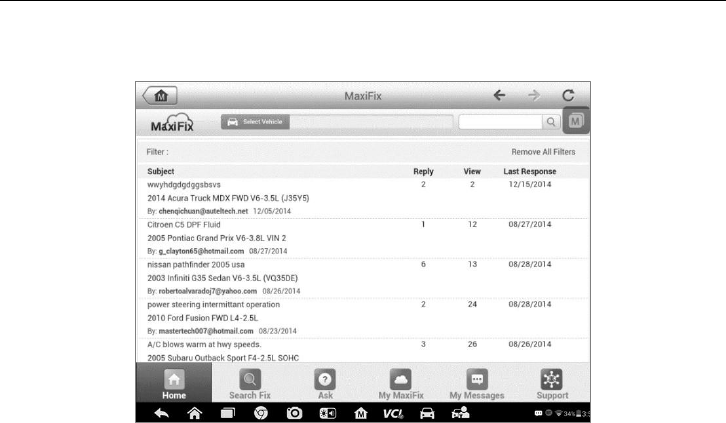Screen dimensions: 726x423
Task: Tap the Android back arrow
Action: pyautogui.click(x=161, y=413)
